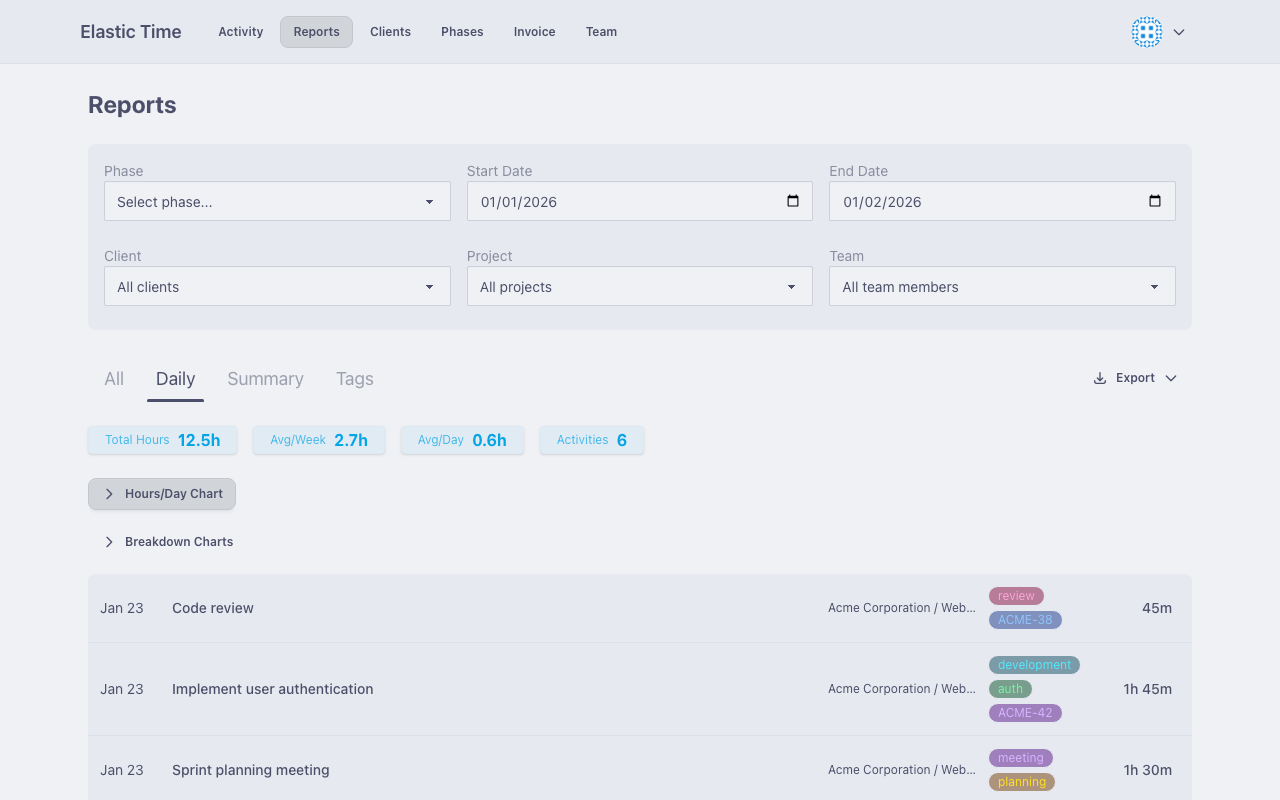The image size is (1280, 800).
Task: Expand the Hours/Day Chart section
Action: click(x=161, y=493)
